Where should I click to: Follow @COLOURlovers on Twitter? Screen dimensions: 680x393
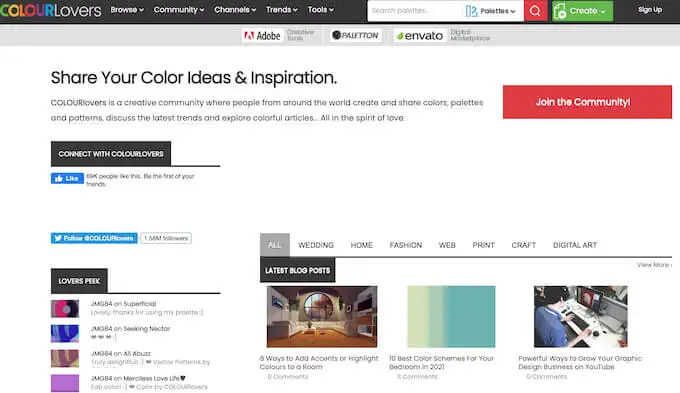tap(94, 238)
